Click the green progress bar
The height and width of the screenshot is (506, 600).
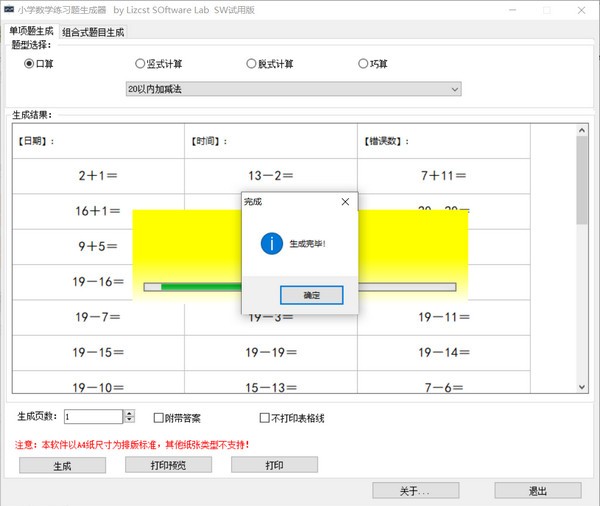[200, 287]
